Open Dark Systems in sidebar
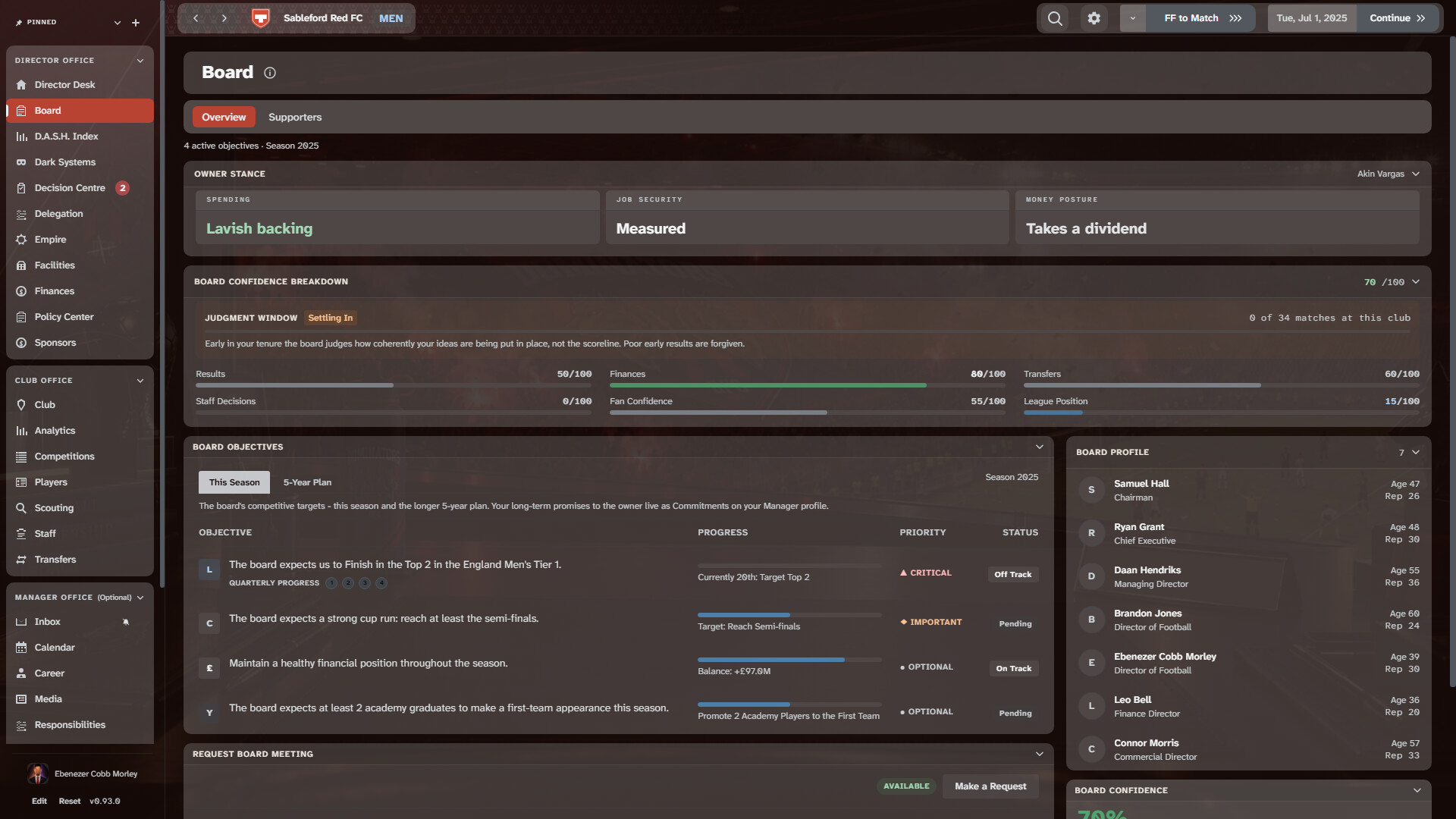1456x819 pixels. point(80,162)
